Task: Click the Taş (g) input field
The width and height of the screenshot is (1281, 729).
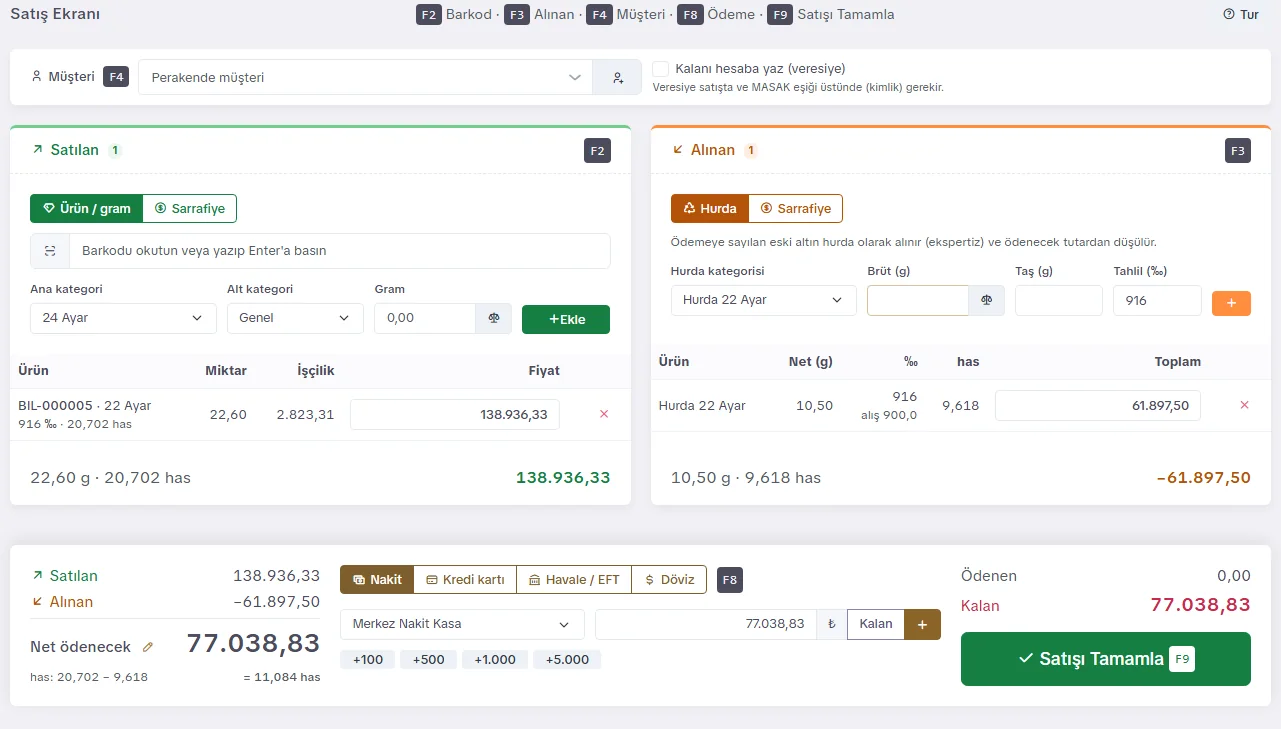Action: point(1059,300)
